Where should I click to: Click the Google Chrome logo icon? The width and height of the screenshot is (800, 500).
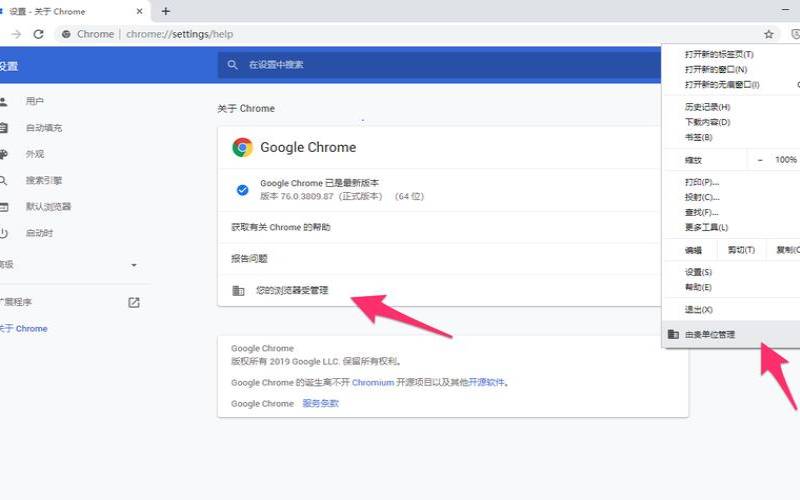242,147
